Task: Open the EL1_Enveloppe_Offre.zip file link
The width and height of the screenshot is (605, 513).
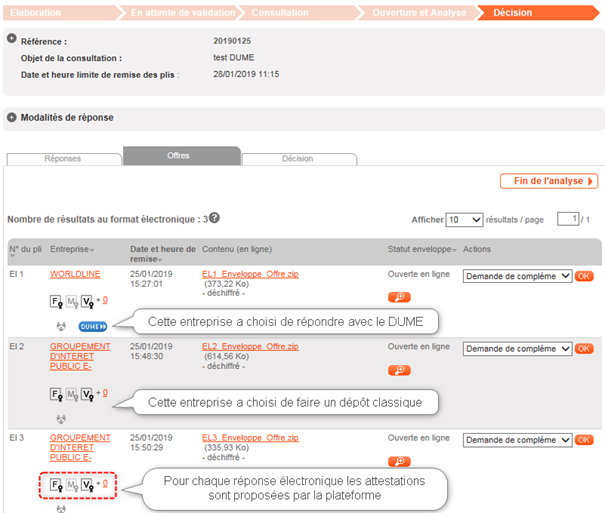Action: [250, 274]
